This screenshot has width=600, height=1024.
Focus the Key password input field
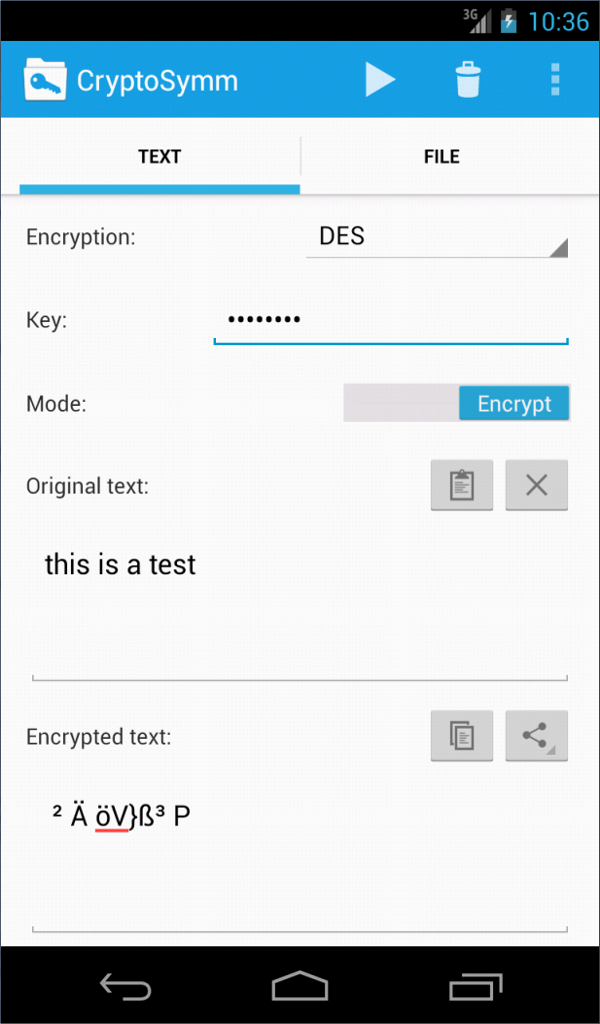click(390, 320)
